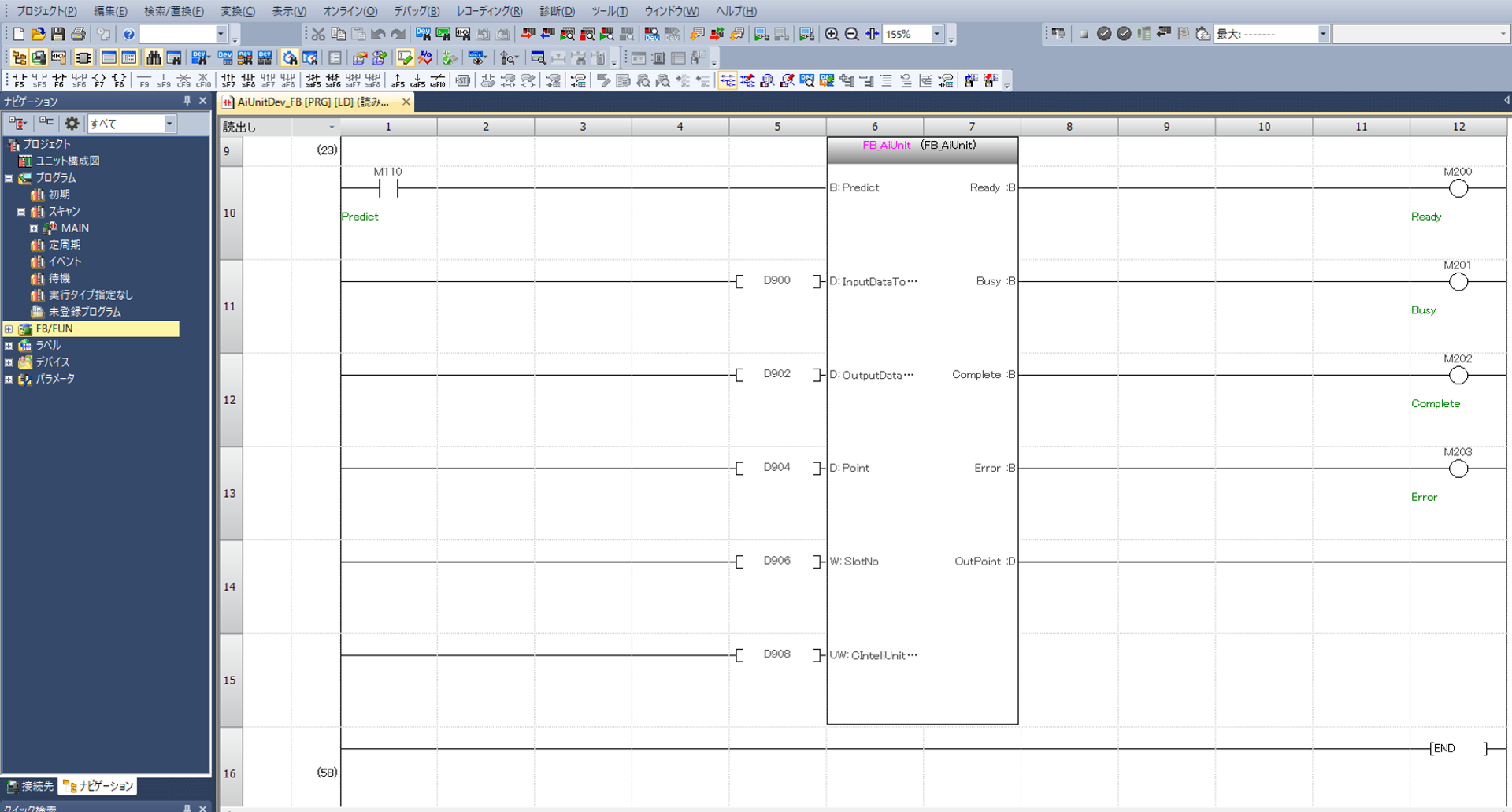1512x812 pixels.
Task: Select the D900 input device field
Action: pyautogui.click(x=776, y=280)
